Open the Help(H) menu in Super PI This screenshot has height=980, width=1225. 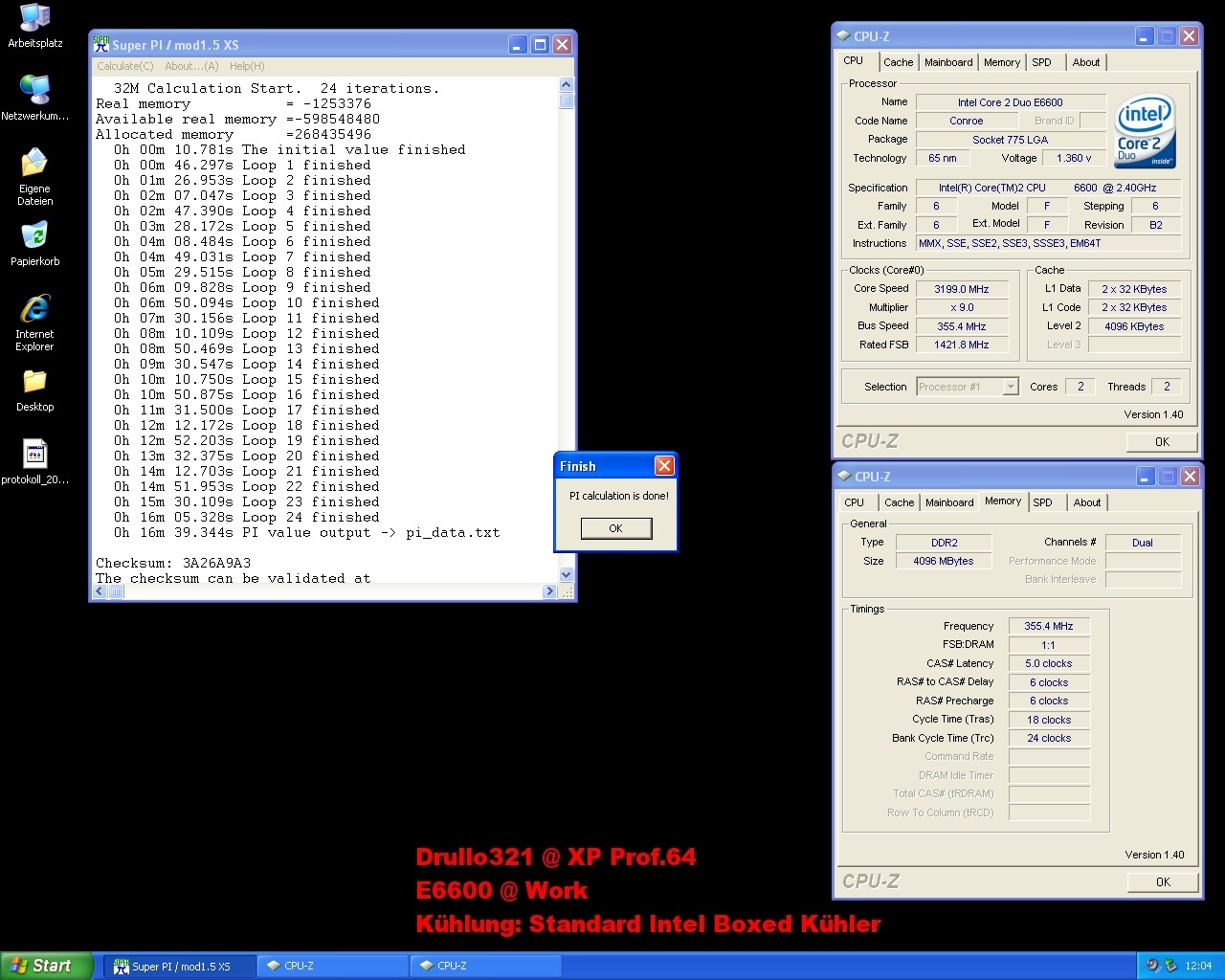(x=247, y=66)
